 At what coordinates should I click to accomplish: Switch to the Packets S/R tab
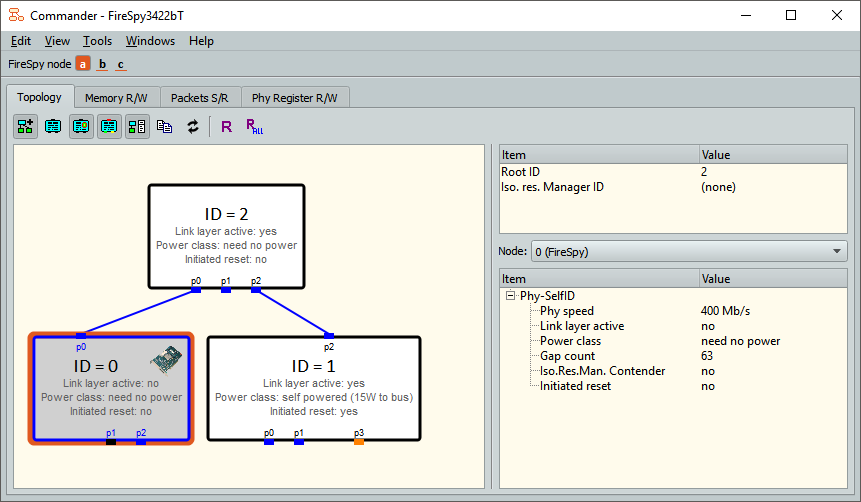pos(199,98)
